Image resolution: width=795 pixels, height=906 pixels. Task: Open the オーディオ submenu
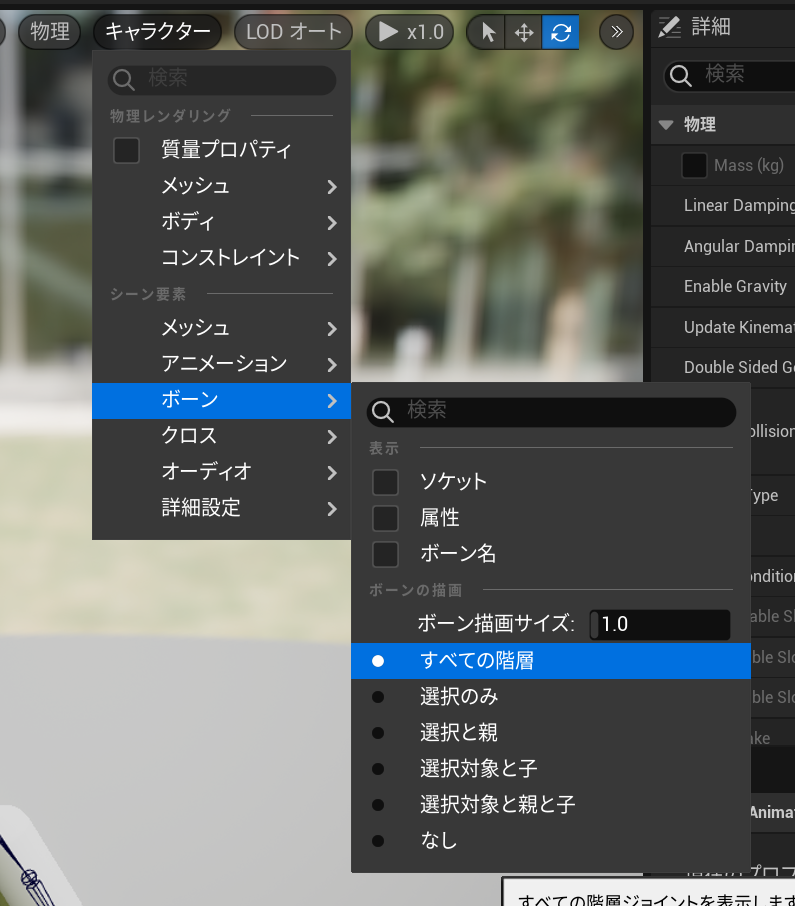pos(221,472)
